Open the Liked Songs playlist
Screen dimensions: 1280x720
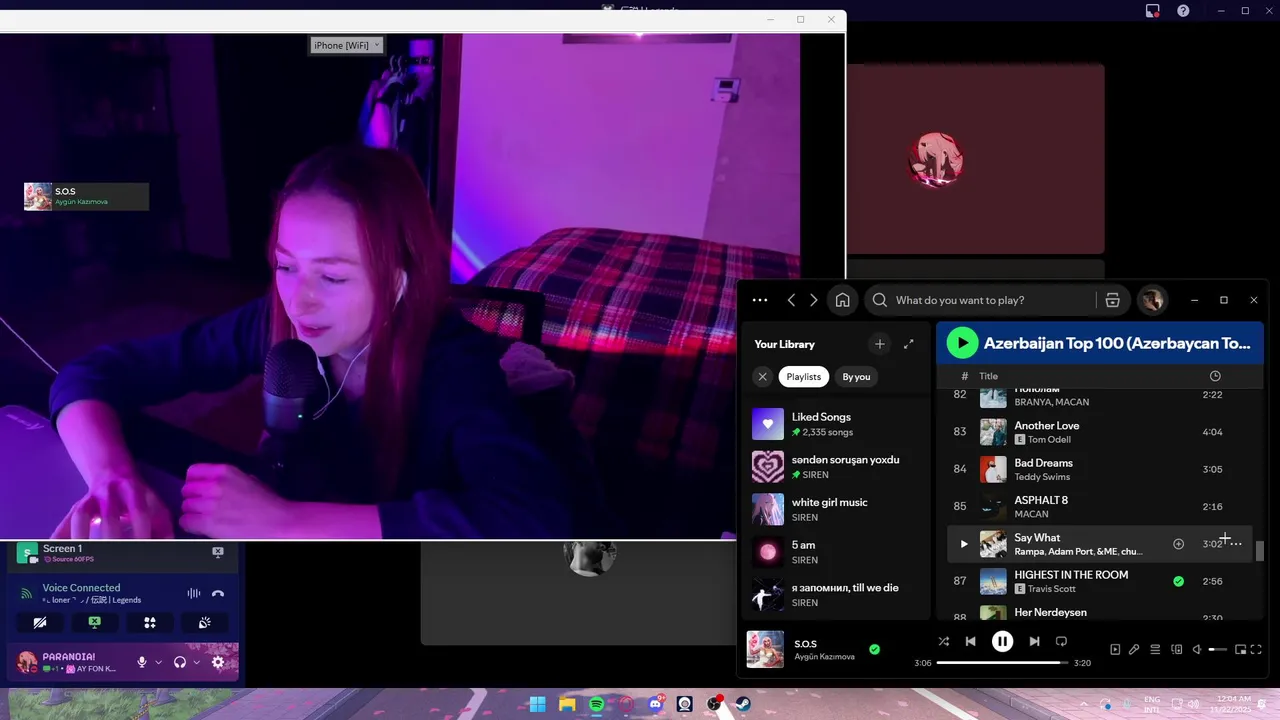(x=838, y=424)
